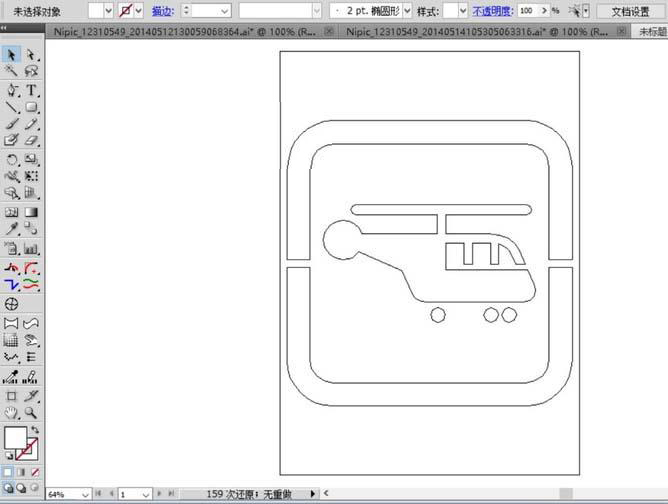Click the 描边 stroke panel link
This screenshot has height=504, width=668.
click(x=163, y=11)
